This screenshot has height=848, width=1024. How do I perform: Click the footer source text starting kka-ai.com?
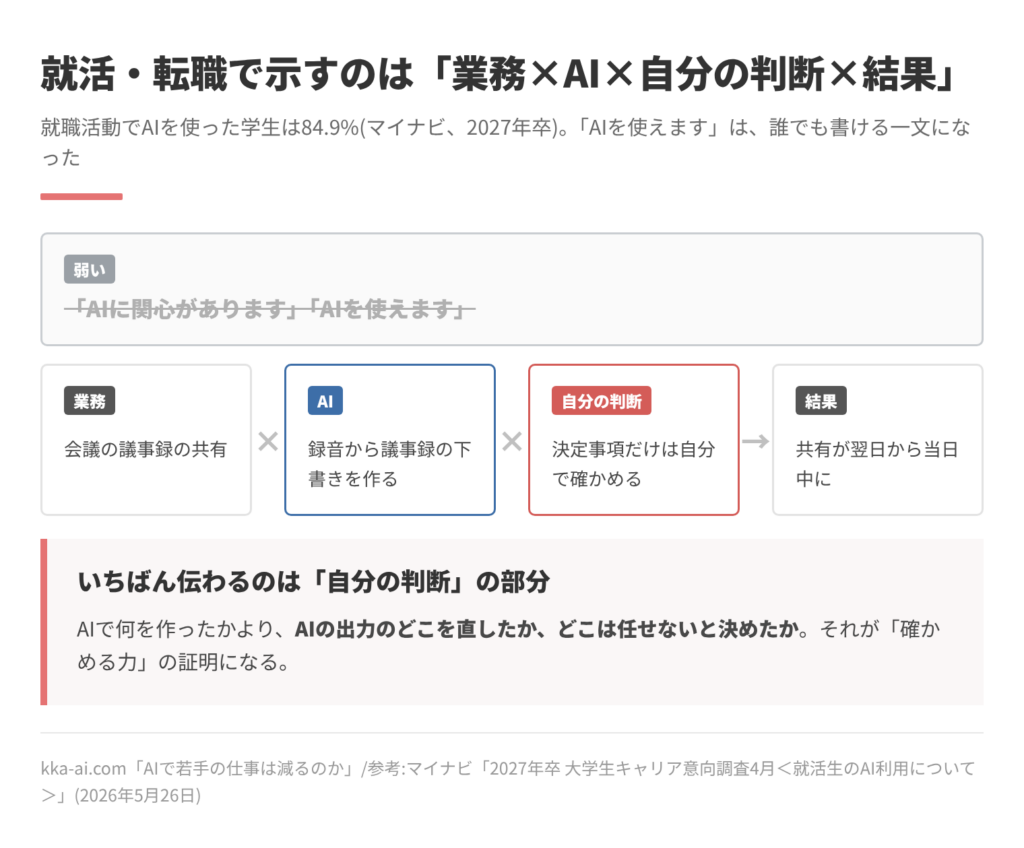[507, 781]
